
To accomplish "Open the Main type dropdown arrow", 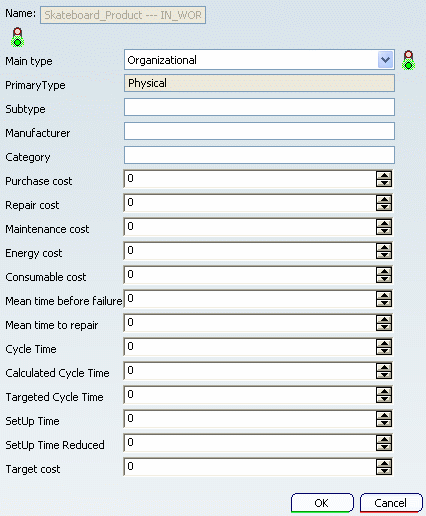I will (386, 60).
